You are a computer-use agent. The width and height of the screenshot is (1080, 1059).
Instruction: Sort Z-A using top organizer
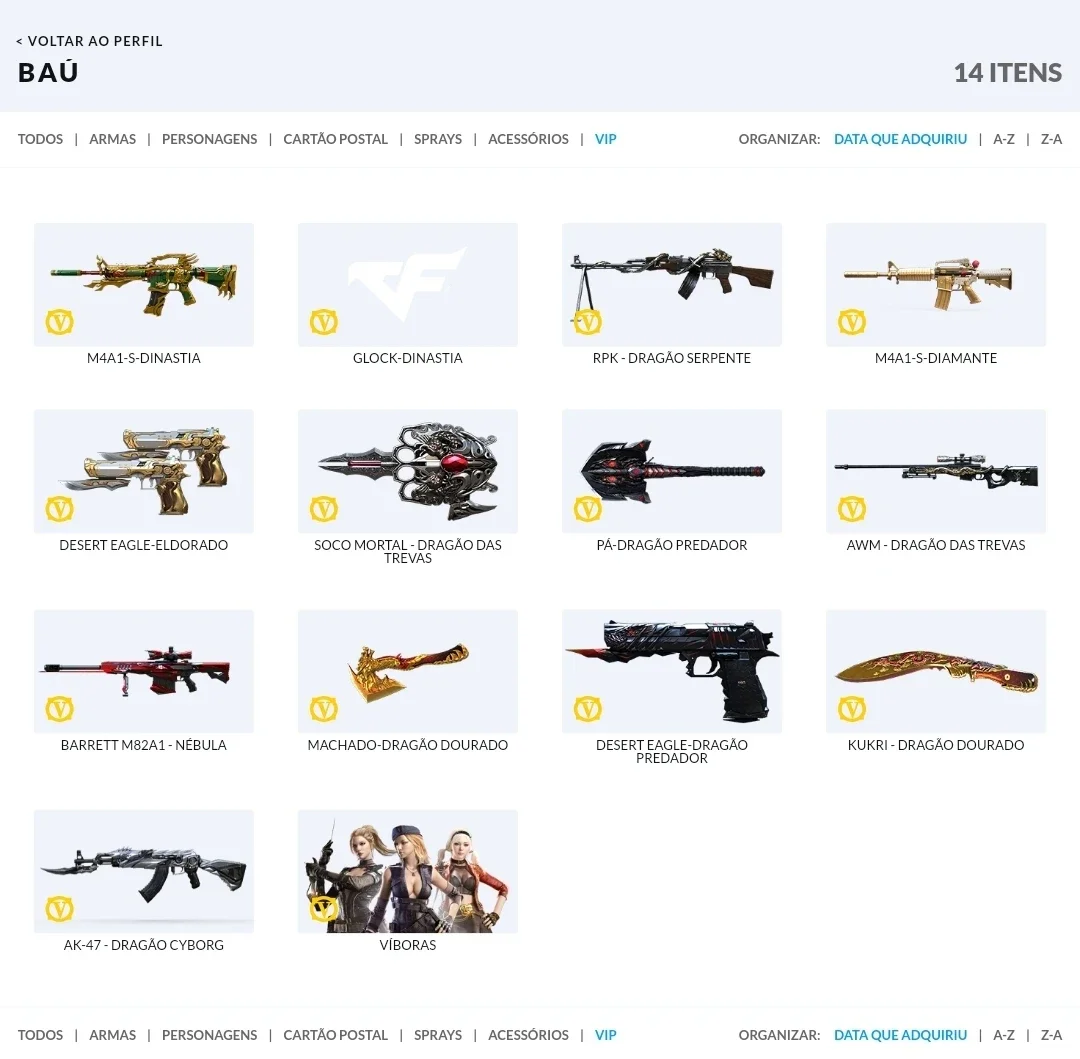1051,139
